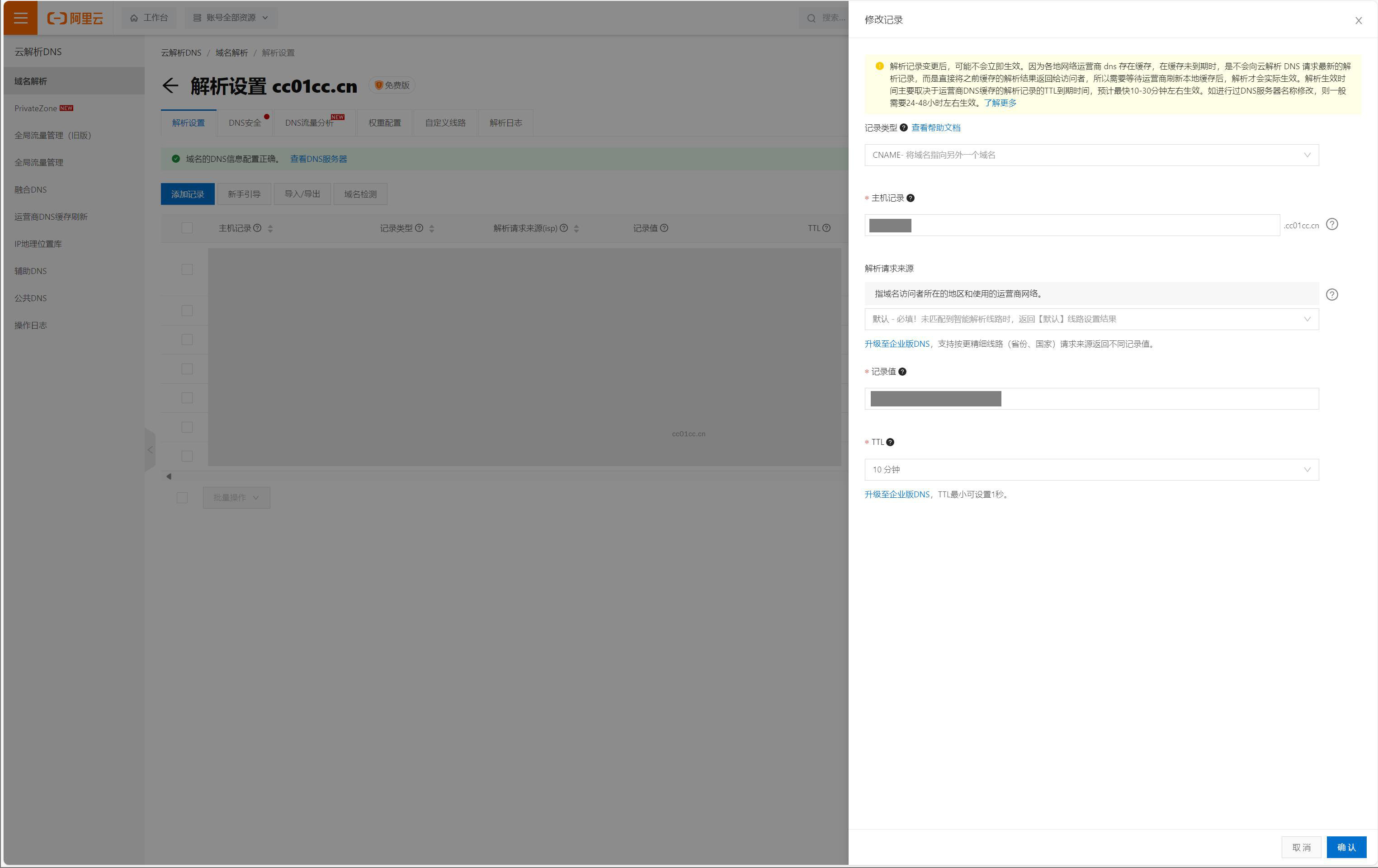Select 域名解析 in the sidebar

[x=74, y=81]
